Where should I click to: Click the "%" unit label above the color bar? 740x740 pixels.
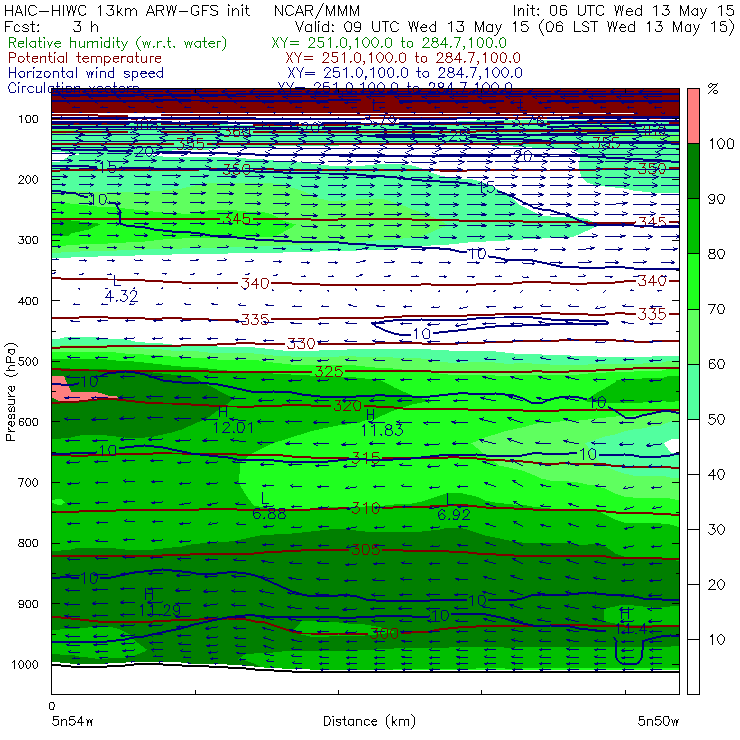point(713,89)
